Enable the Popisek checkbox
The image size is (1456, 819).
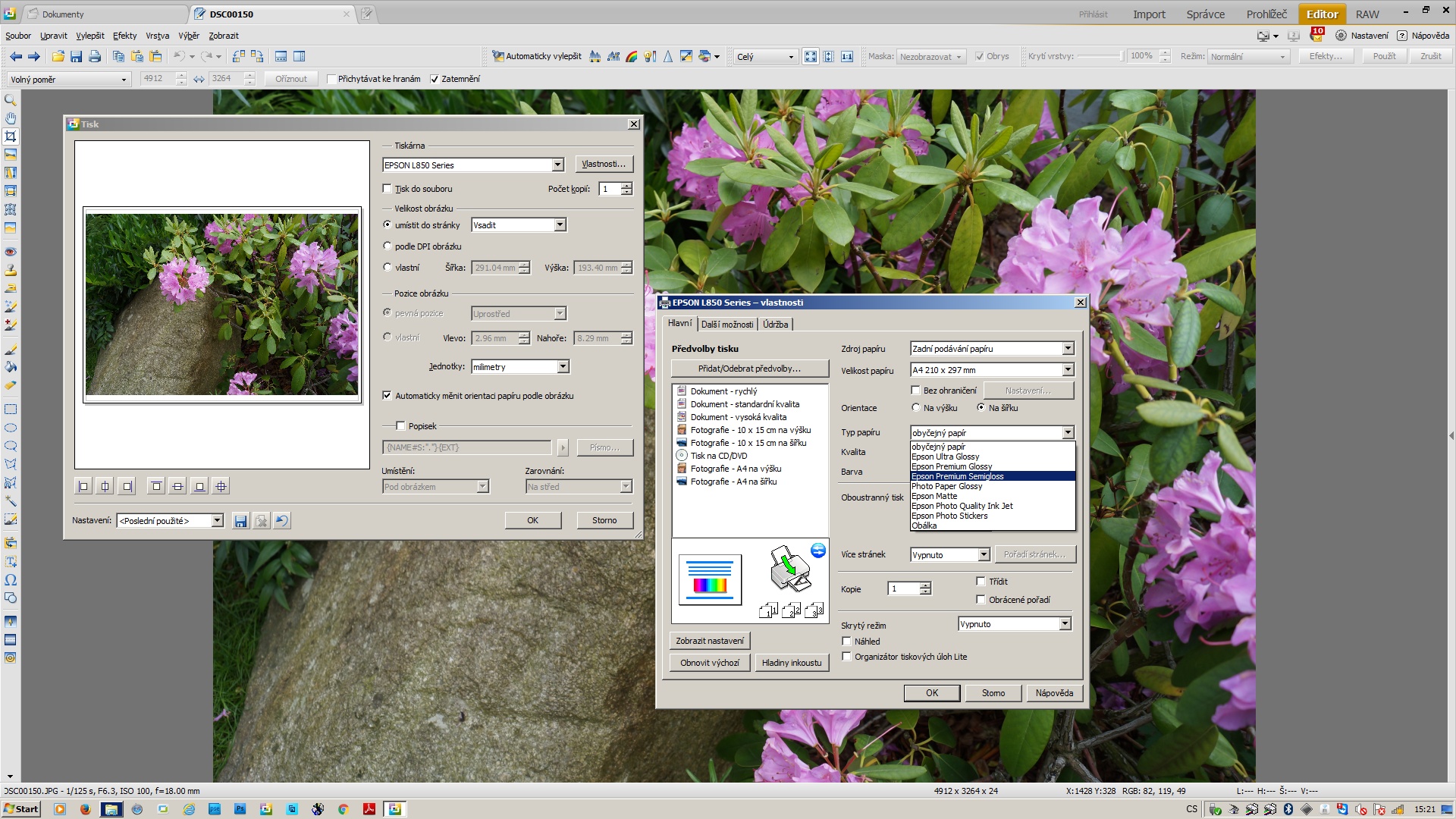(x=401, y=426)
